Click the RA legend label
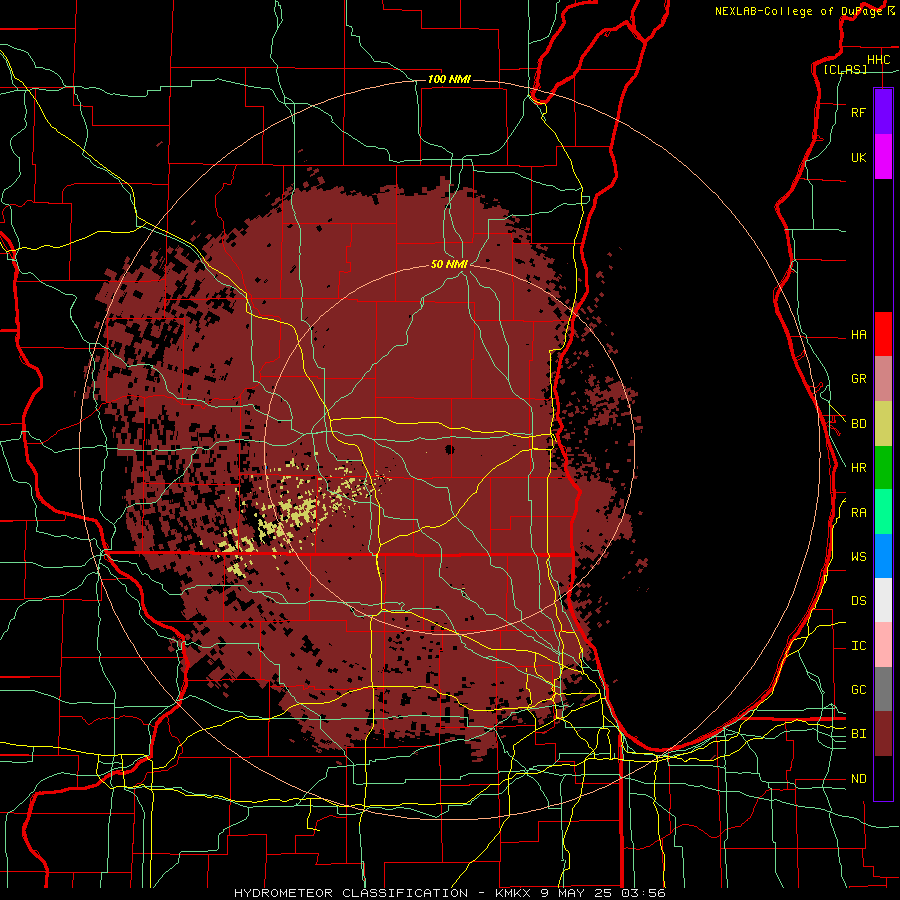The image size is (900, 900). (858, 513)
